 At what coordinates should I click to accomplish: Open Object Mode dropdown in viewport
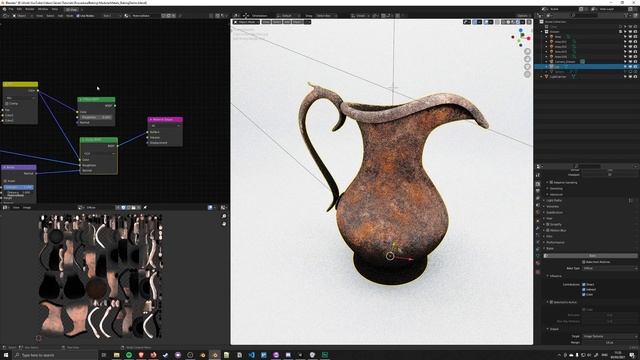[x=247, y=22]
